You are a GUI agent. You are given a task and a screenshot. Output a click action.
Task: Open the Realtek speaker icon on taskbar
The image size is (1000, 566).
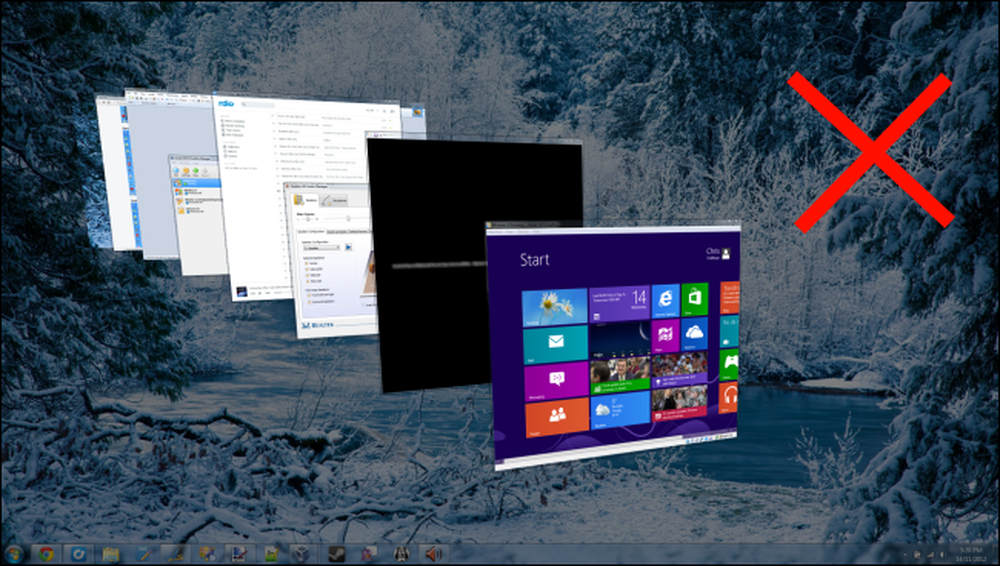point(433,553)
